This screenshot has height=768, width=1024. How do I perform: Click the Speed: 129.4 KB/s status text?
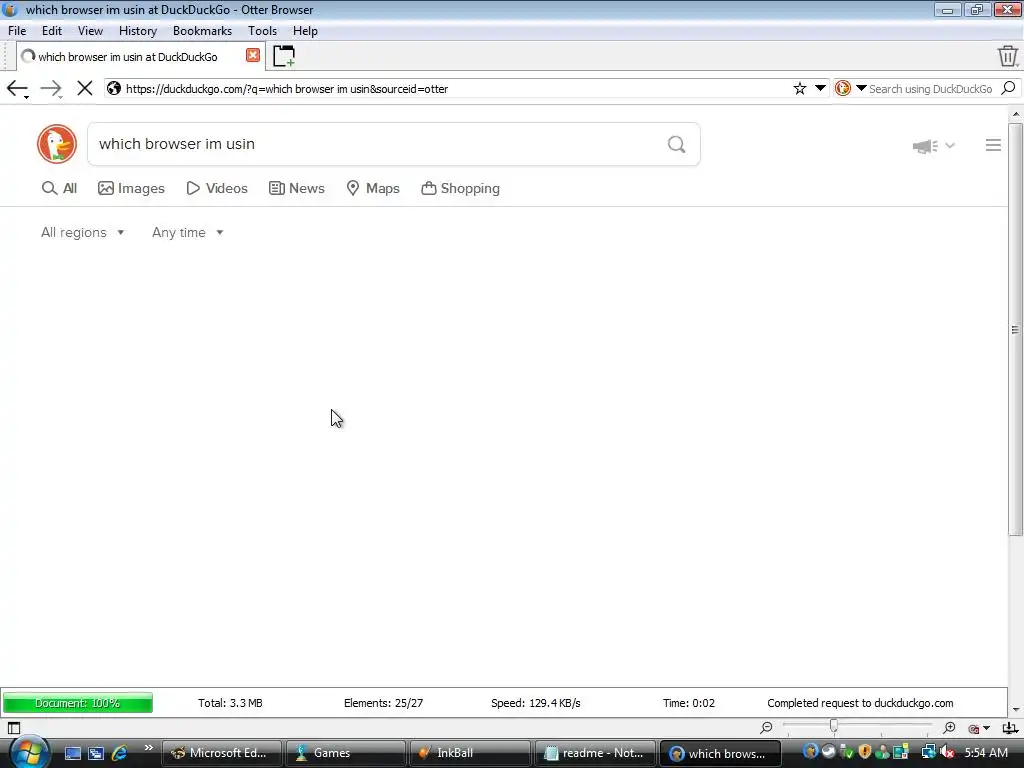(x=536, y=703)
